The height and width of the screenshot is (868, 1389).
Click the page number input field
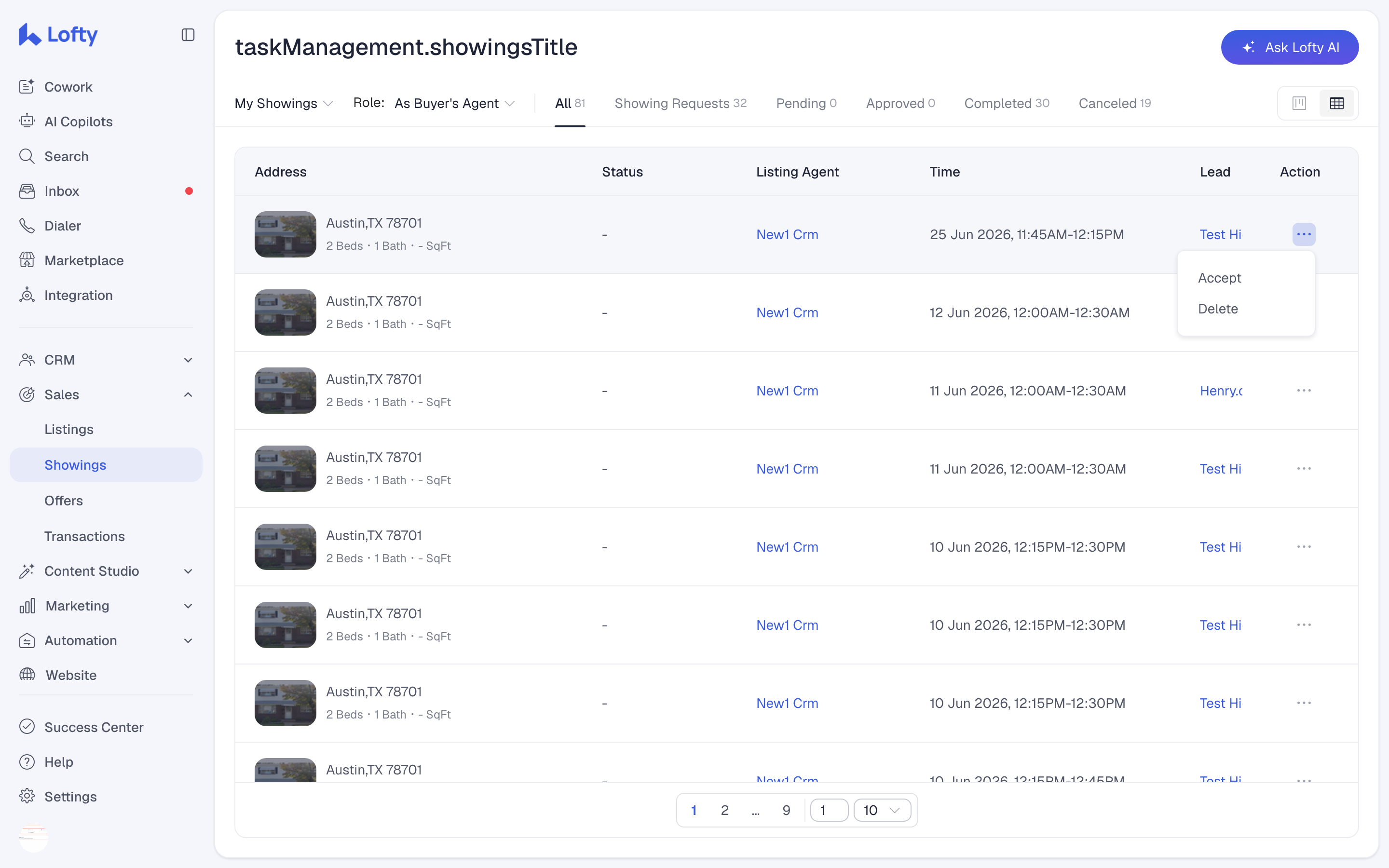tap(829, 810)
